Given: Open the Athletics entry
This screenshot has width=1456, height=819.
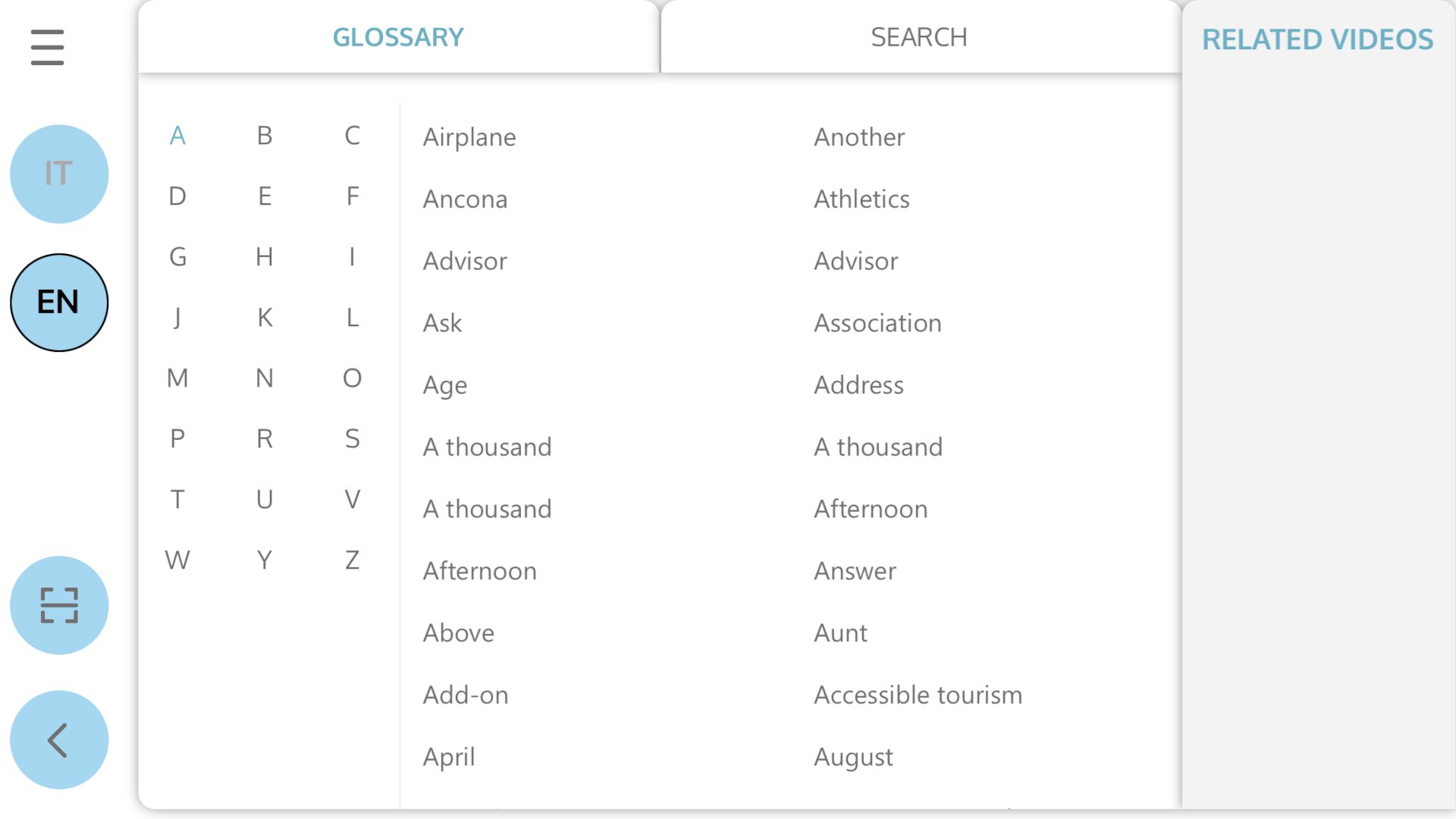Looking at the screenshot, I should click(861, 199).
